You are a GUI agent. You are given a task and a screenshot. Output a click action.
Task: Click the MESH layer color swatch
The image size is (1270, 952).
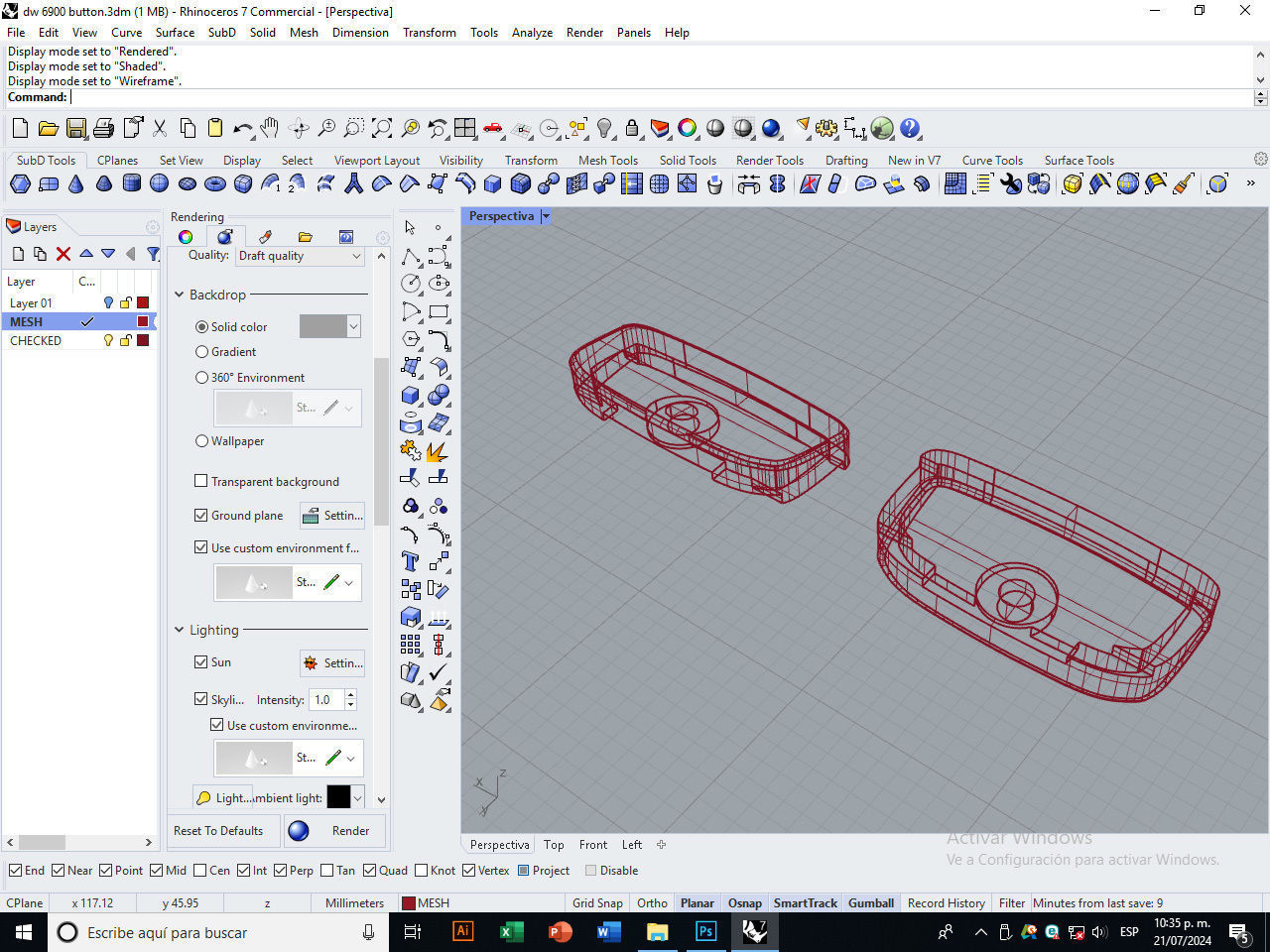click(143, 321)
